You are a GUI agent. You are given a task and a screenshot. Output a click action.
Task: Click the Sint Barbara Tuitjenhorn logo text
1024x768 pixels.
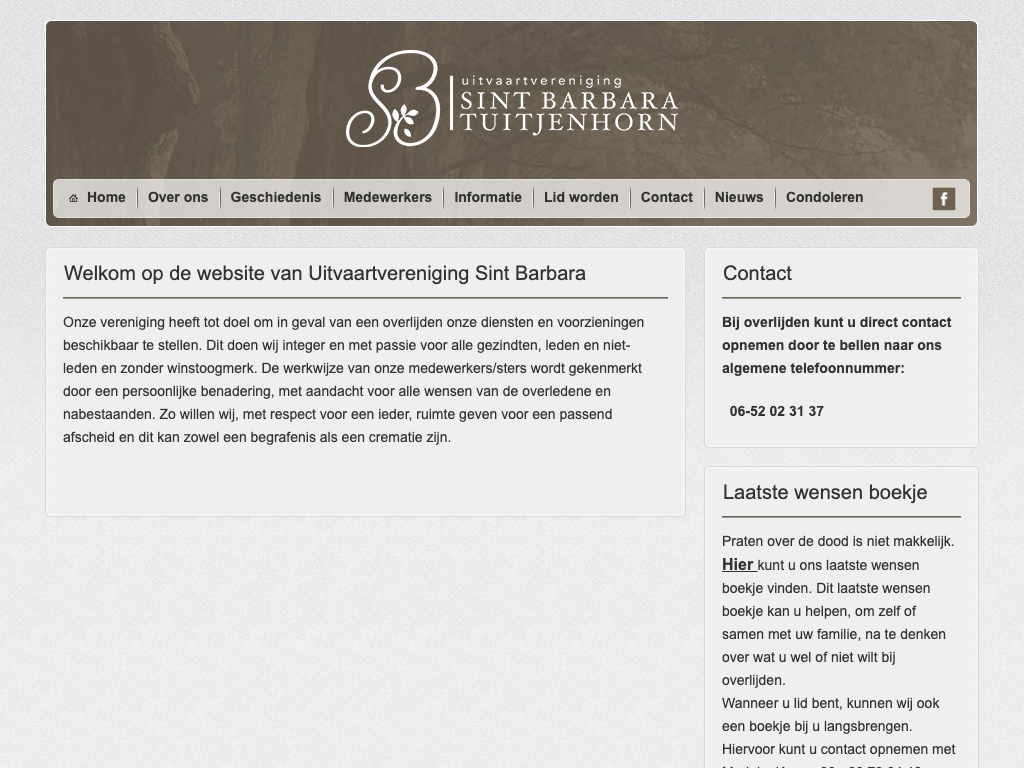(566, 105)
